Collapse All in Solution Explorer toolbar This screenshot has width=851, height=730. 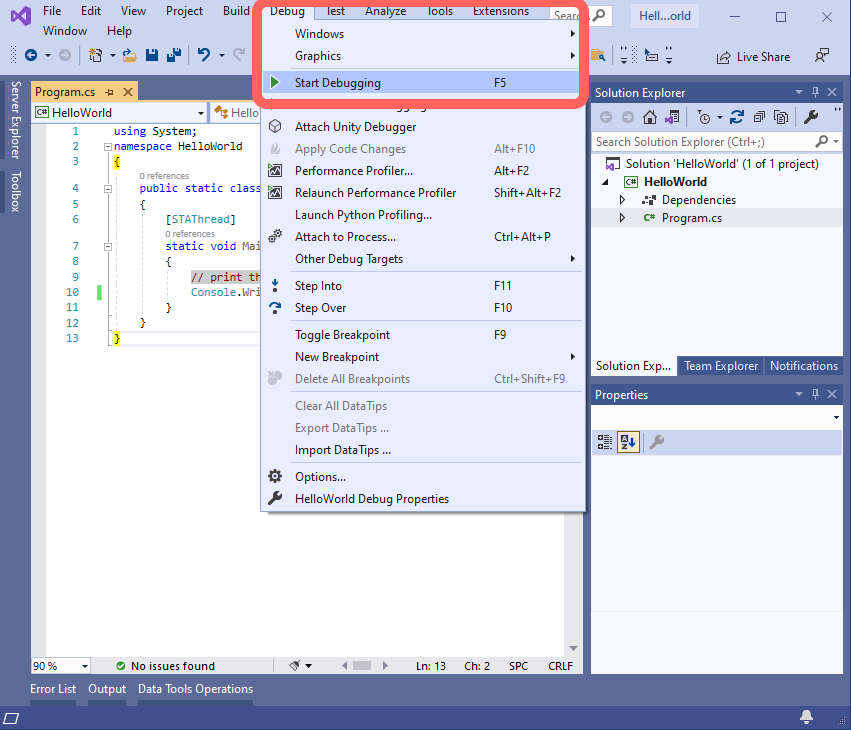pyautogui.click(x=759, y=117)
